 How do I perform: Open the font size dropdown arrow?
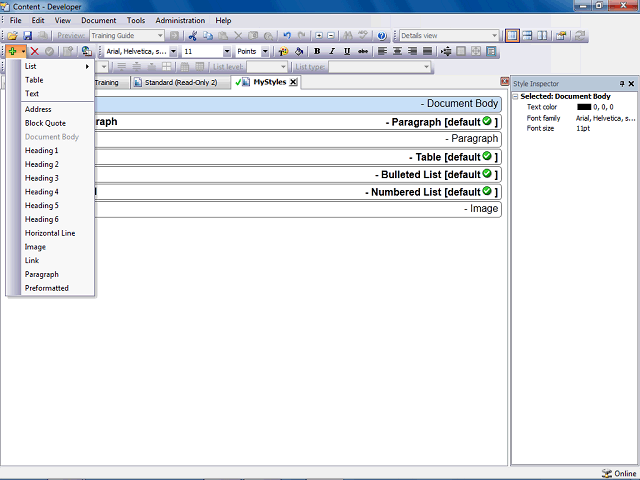(227, 51)
